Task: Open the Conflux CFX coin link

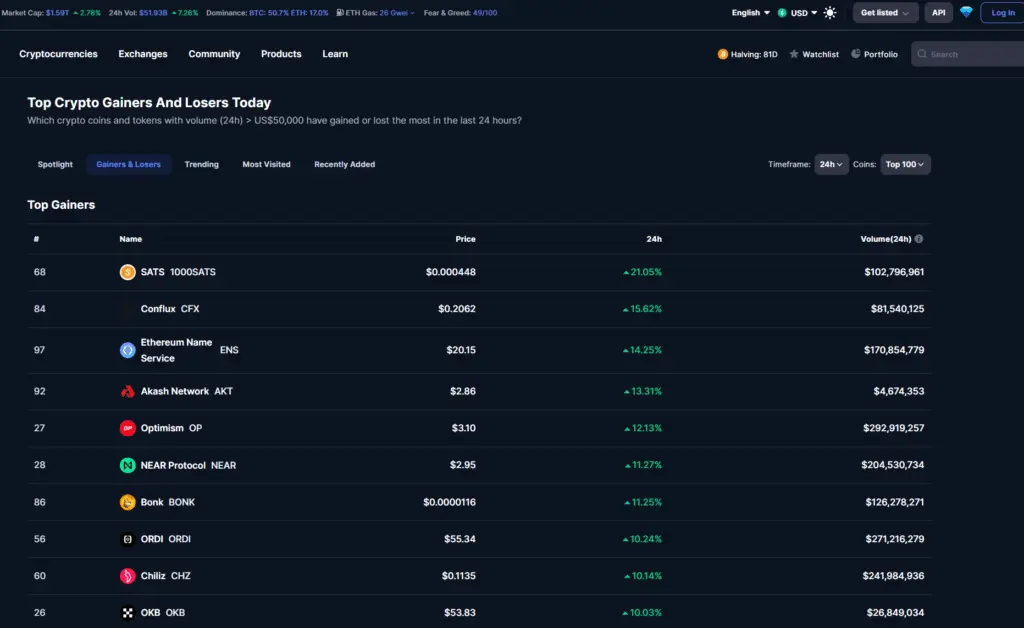Action: point(170,309)
